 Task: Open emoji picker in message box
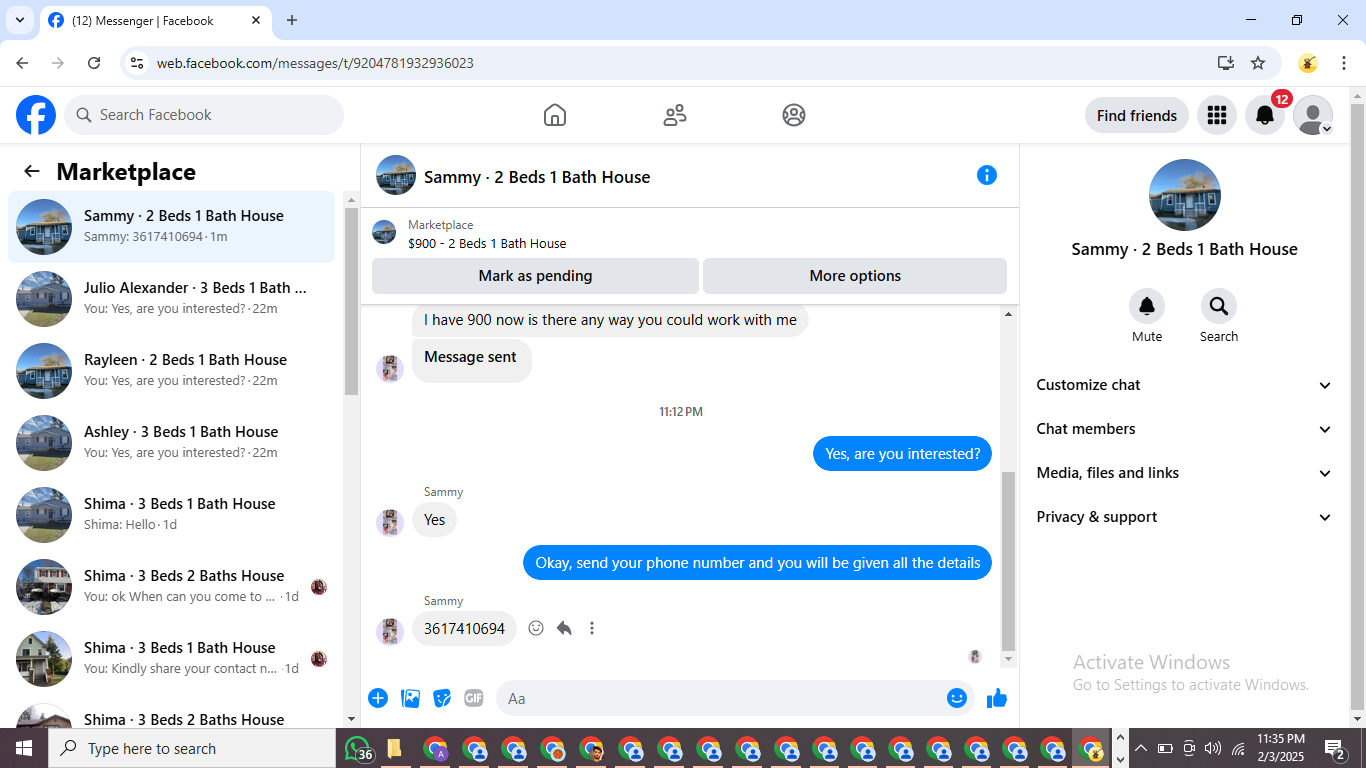pos(957,698)
